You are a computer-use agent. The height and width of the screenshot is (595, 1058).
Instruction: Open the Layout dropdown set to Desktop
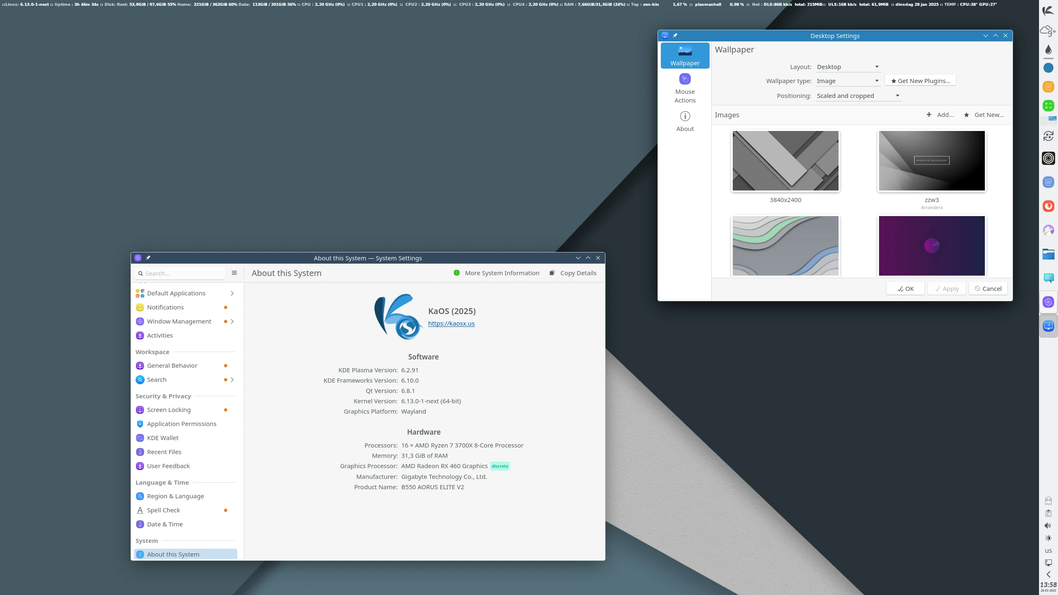847,66
